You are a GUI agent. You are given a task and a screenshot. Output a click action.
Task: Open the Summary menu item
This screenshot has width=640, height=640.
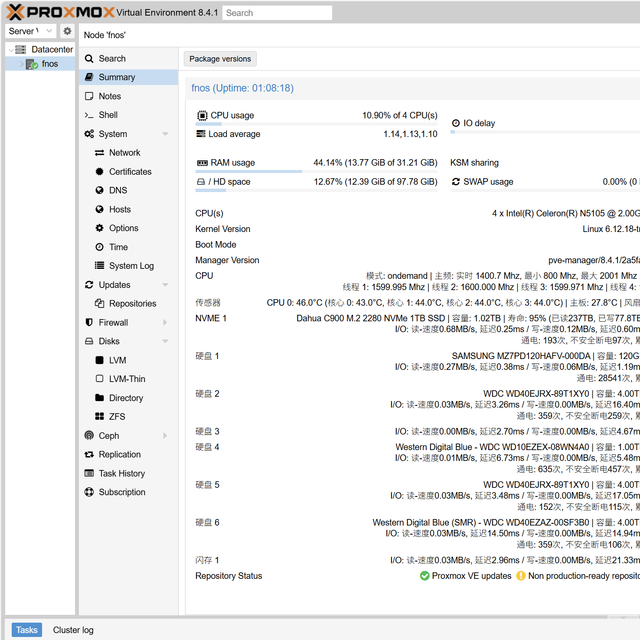pos(129,77)
